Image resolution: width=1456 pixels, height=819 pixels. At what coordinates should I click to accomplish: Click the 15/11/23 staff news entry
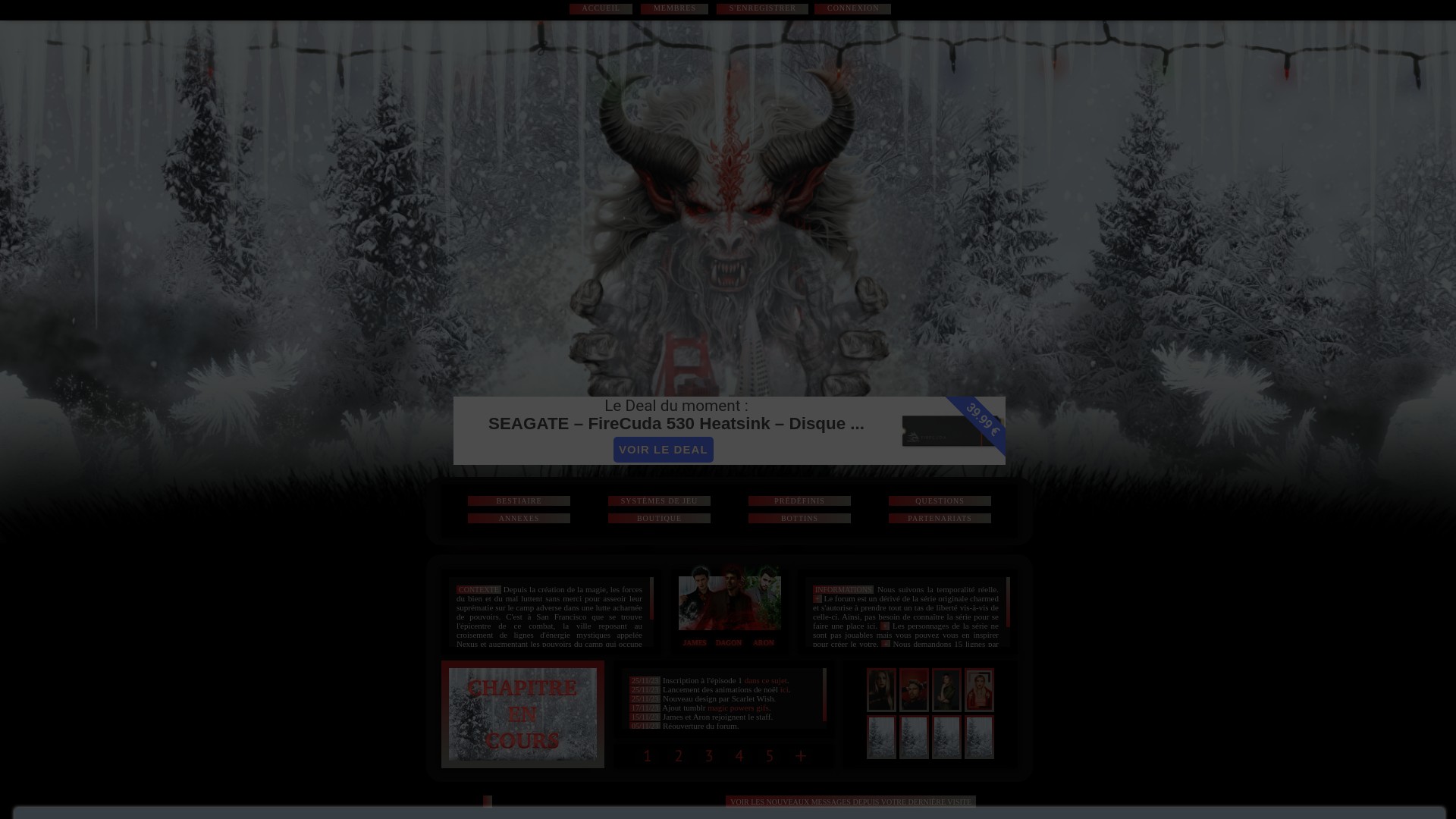(701, 717)
